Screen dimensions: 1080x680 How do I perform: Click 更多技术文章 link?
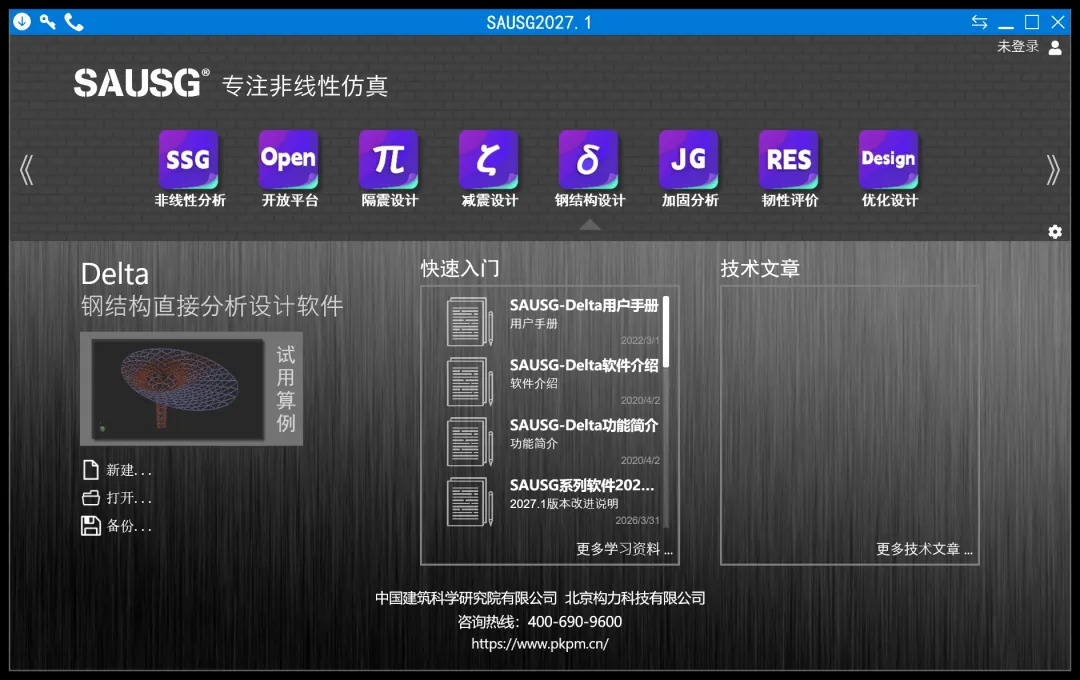[924, 549]
